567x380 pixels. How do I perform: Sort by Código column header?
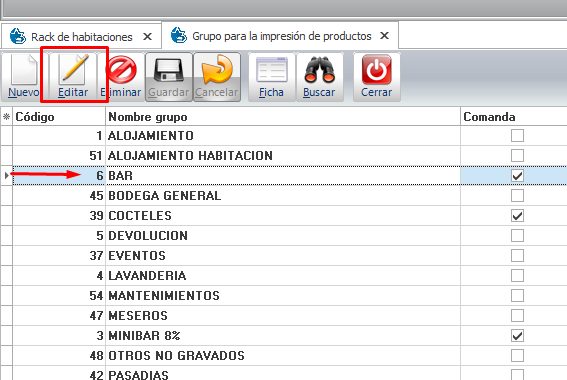pyautogui.click(x=59, y=117)
